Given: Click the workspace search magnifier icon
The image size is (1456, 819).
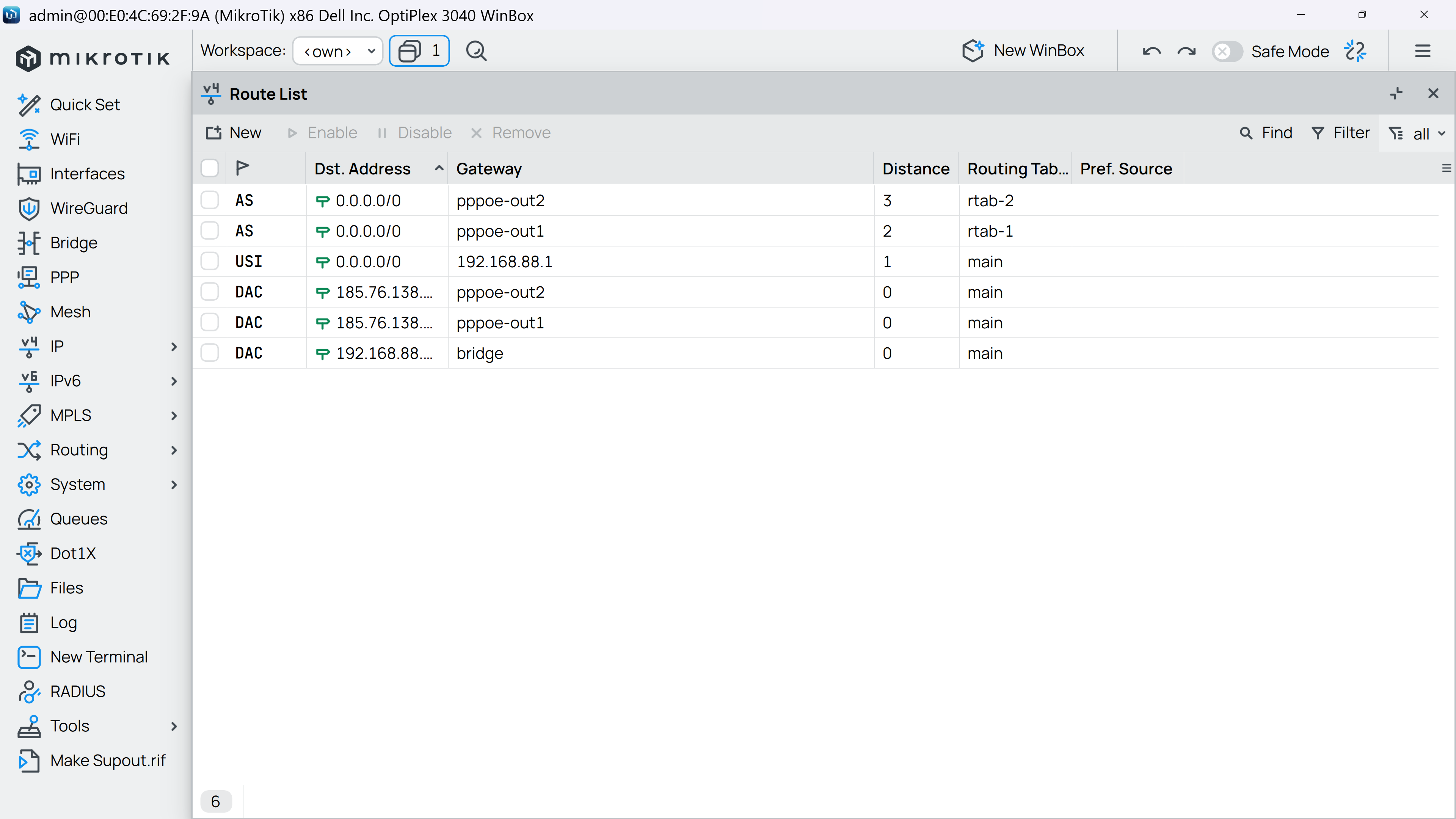Looking at the screenshot, I should click(476, 51).
